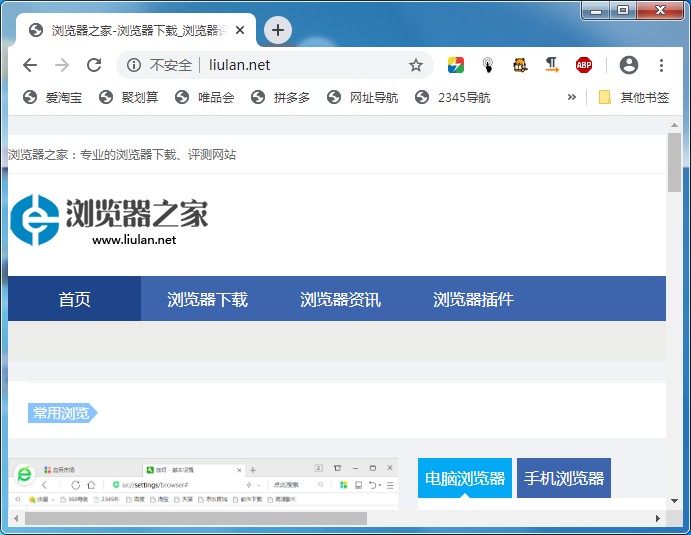Open the 浏览器下载 navigation item
Screen dimensions: 691x535
pos(208,299)
